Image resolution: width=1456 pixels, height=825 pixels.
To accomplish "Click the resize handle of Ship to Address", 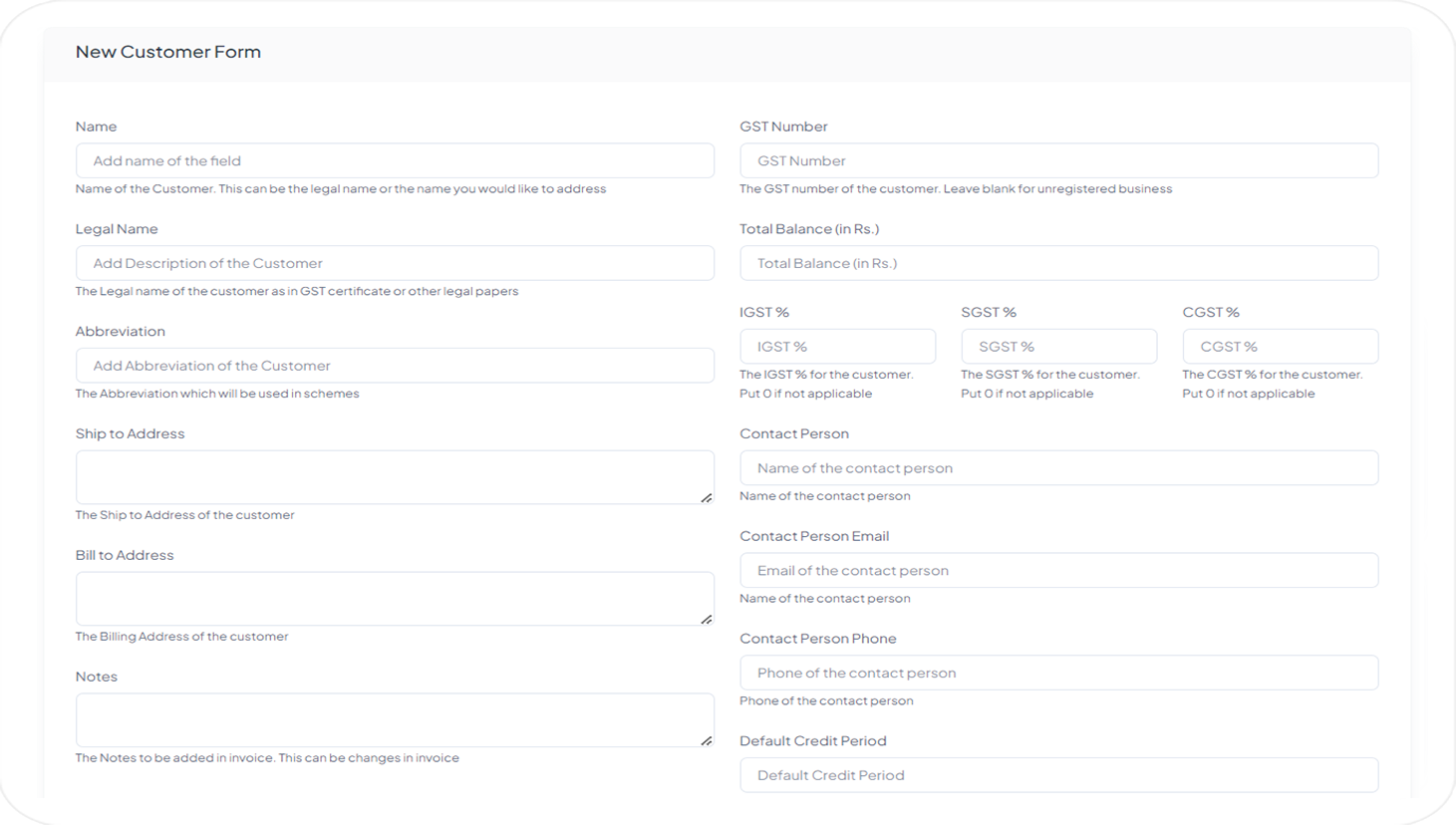I will point(706,497).
